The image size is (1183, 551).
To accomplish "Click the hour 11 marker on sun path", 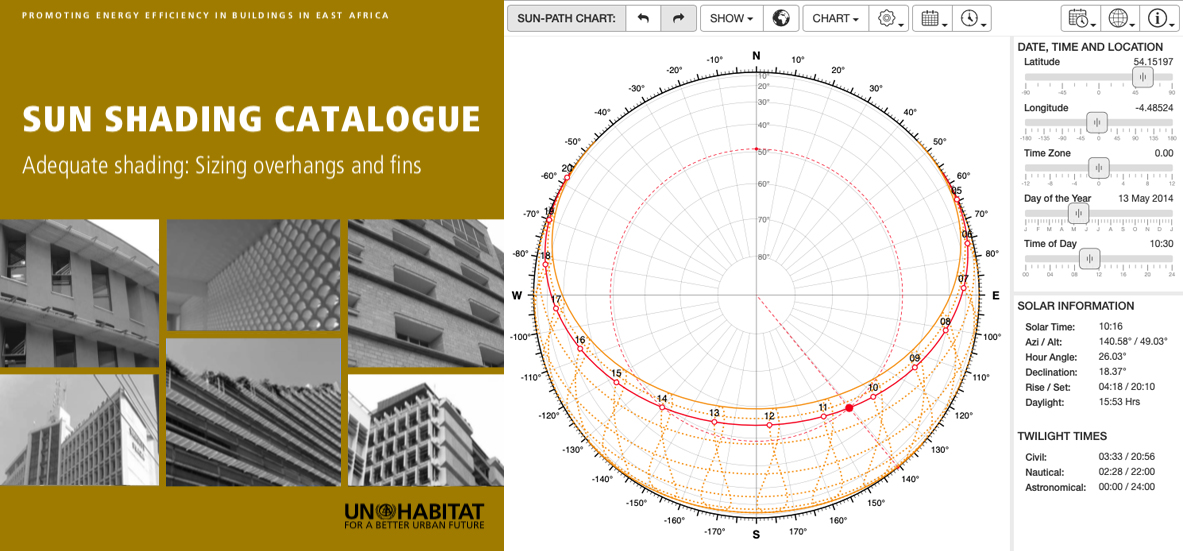I will 824,417.
